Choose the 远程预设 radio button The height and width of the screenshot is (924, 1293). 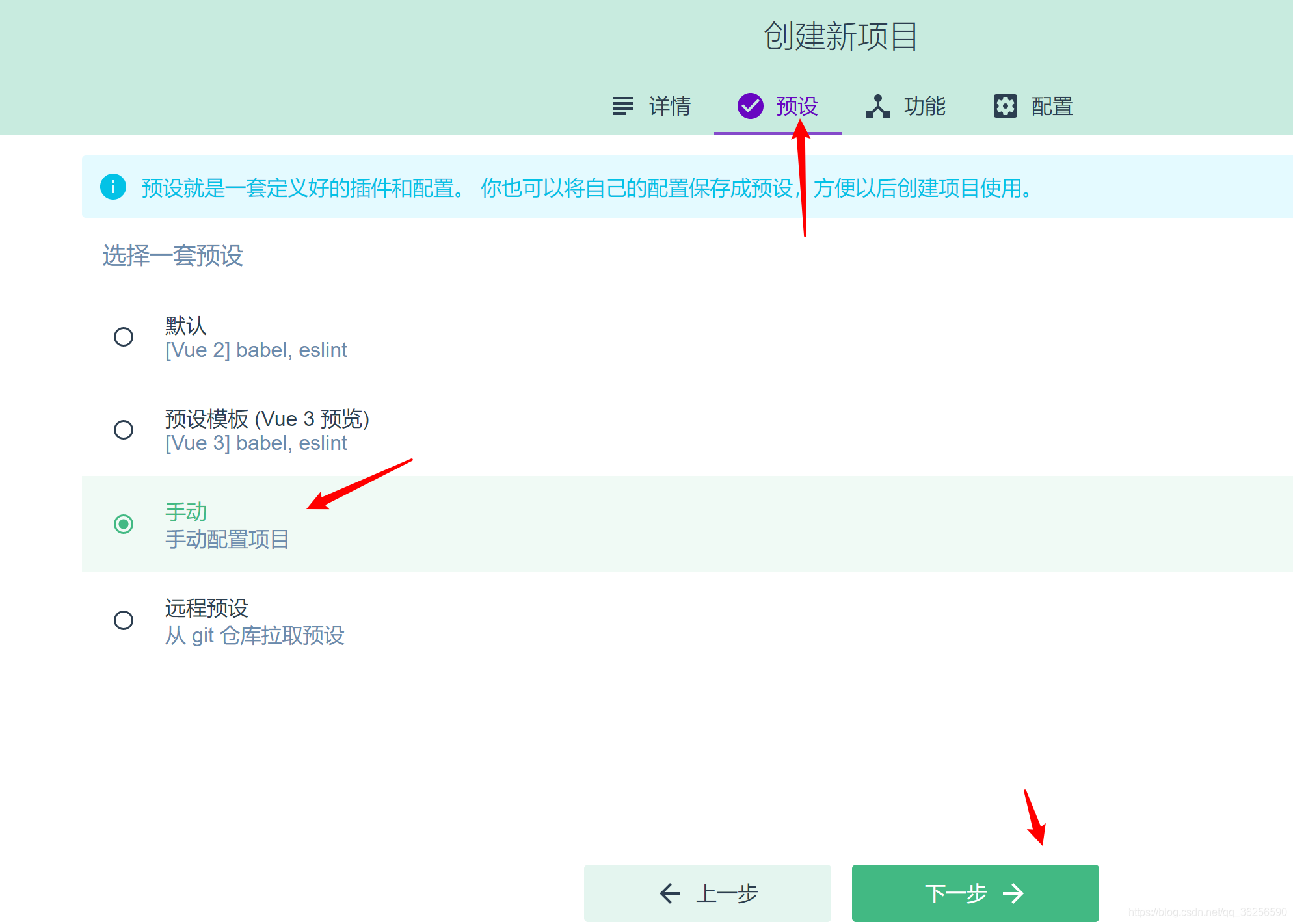pos(124,620)
